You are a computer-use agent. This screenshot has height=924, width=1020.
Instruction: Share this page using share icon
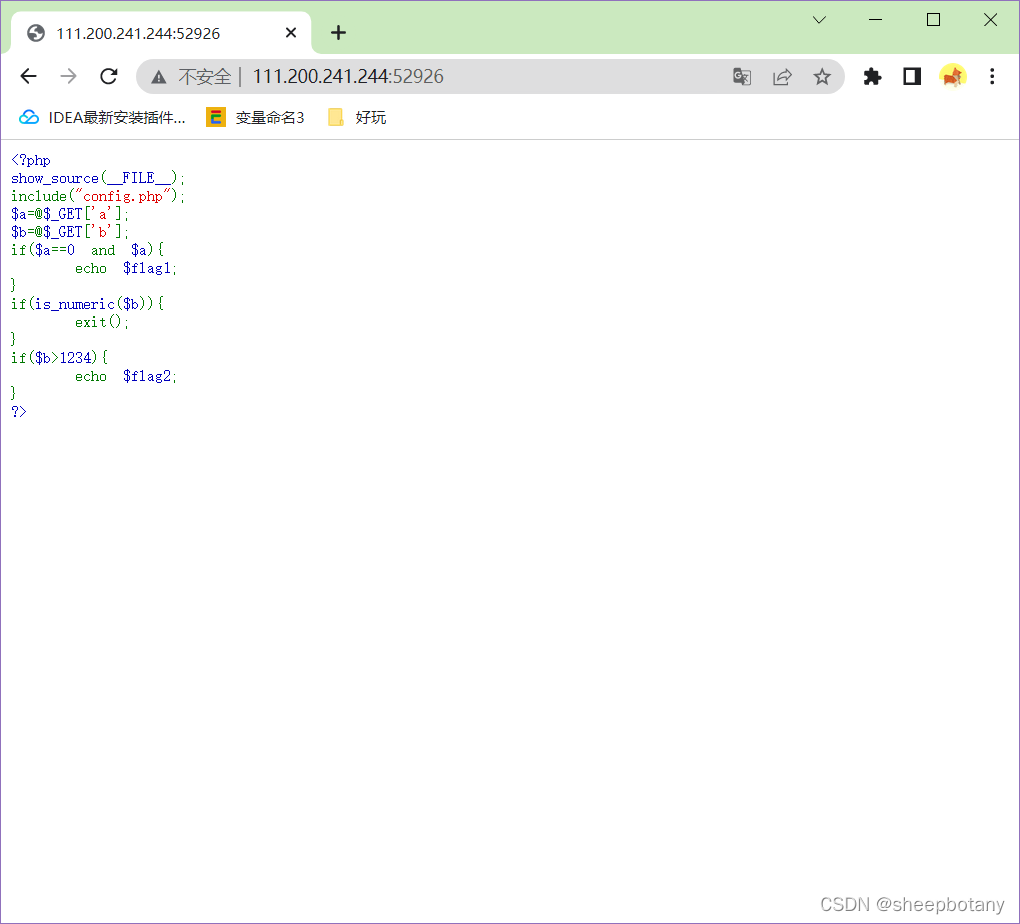coord(782,77)
